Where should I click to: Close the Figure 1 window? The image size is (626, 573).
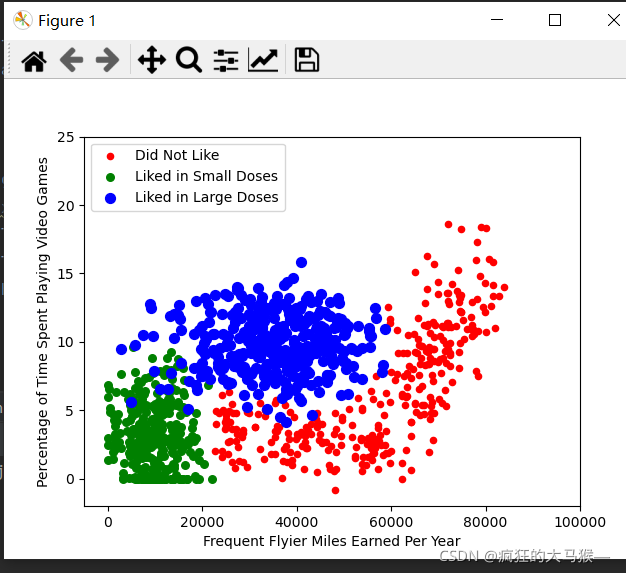tap(614, 20)
